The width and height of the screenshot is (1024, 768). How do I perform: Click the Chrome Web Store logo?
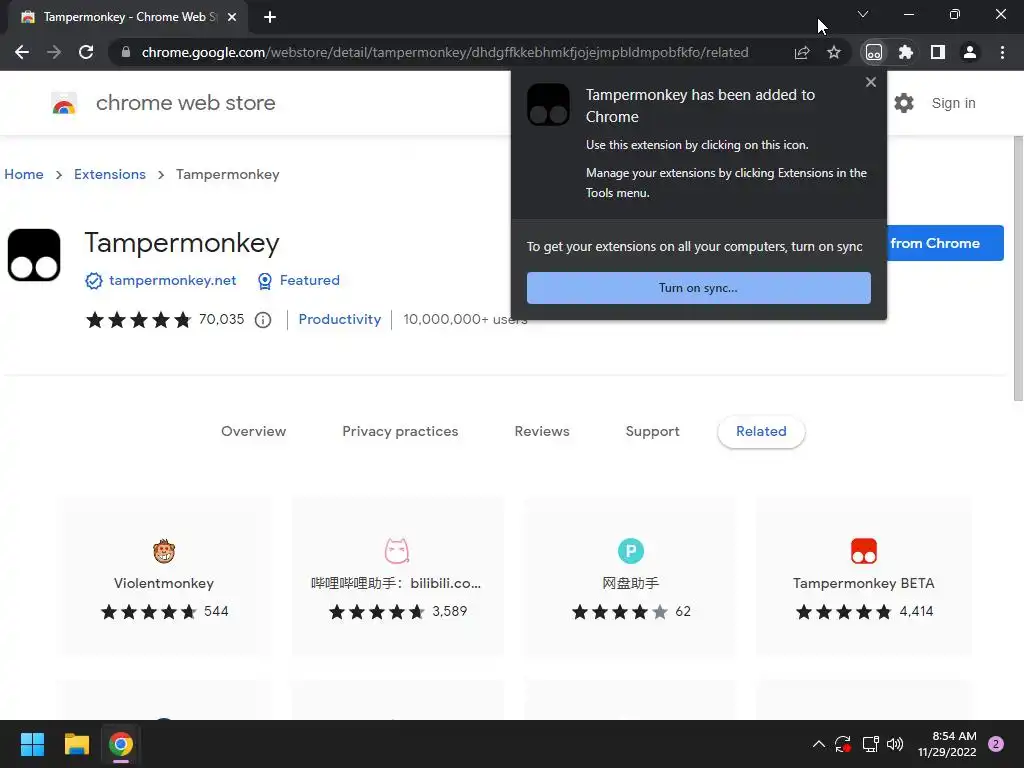pos(64,103)
